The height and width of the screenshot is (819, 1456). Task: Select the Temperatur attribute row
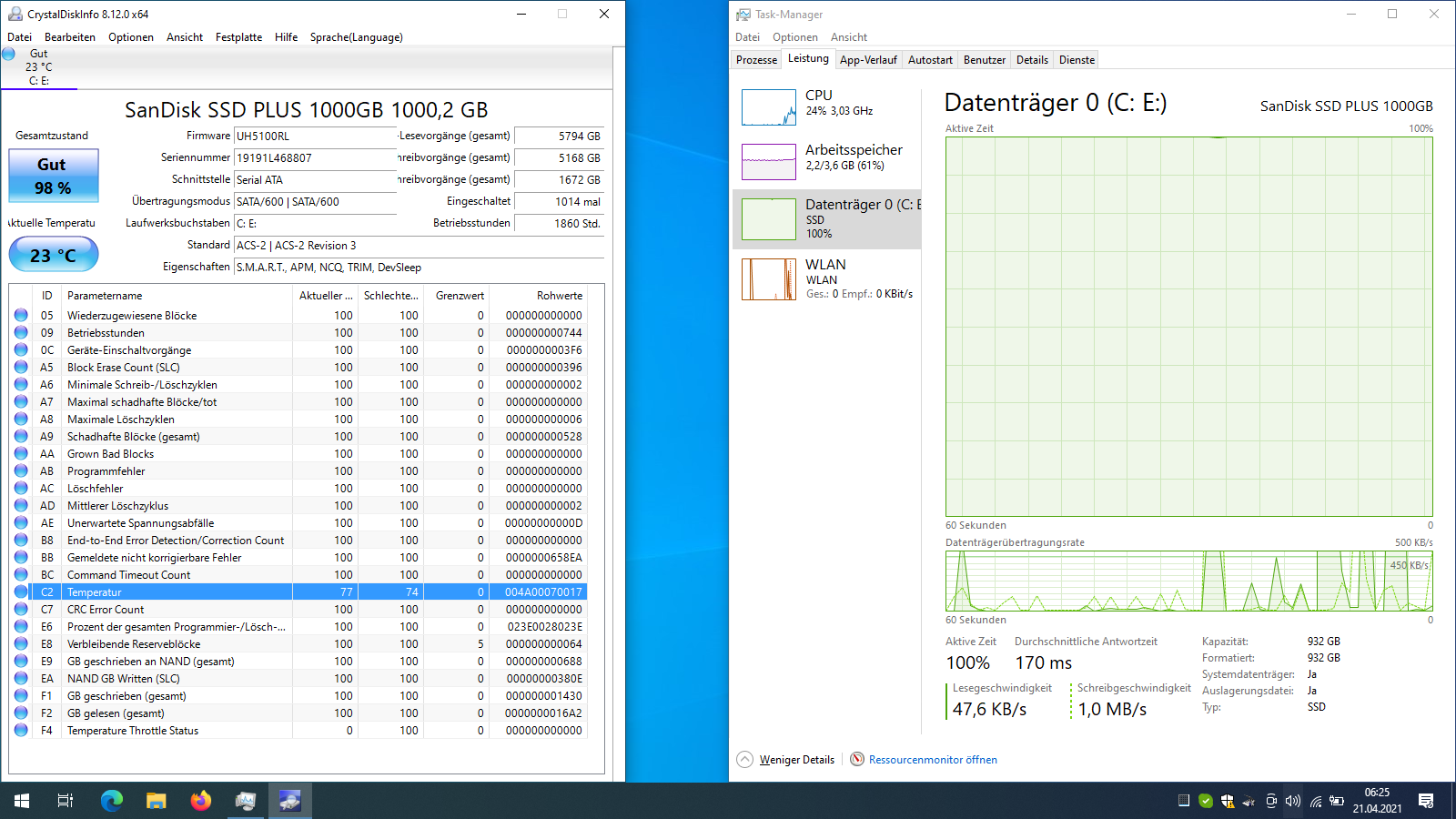tap(298, 591)
